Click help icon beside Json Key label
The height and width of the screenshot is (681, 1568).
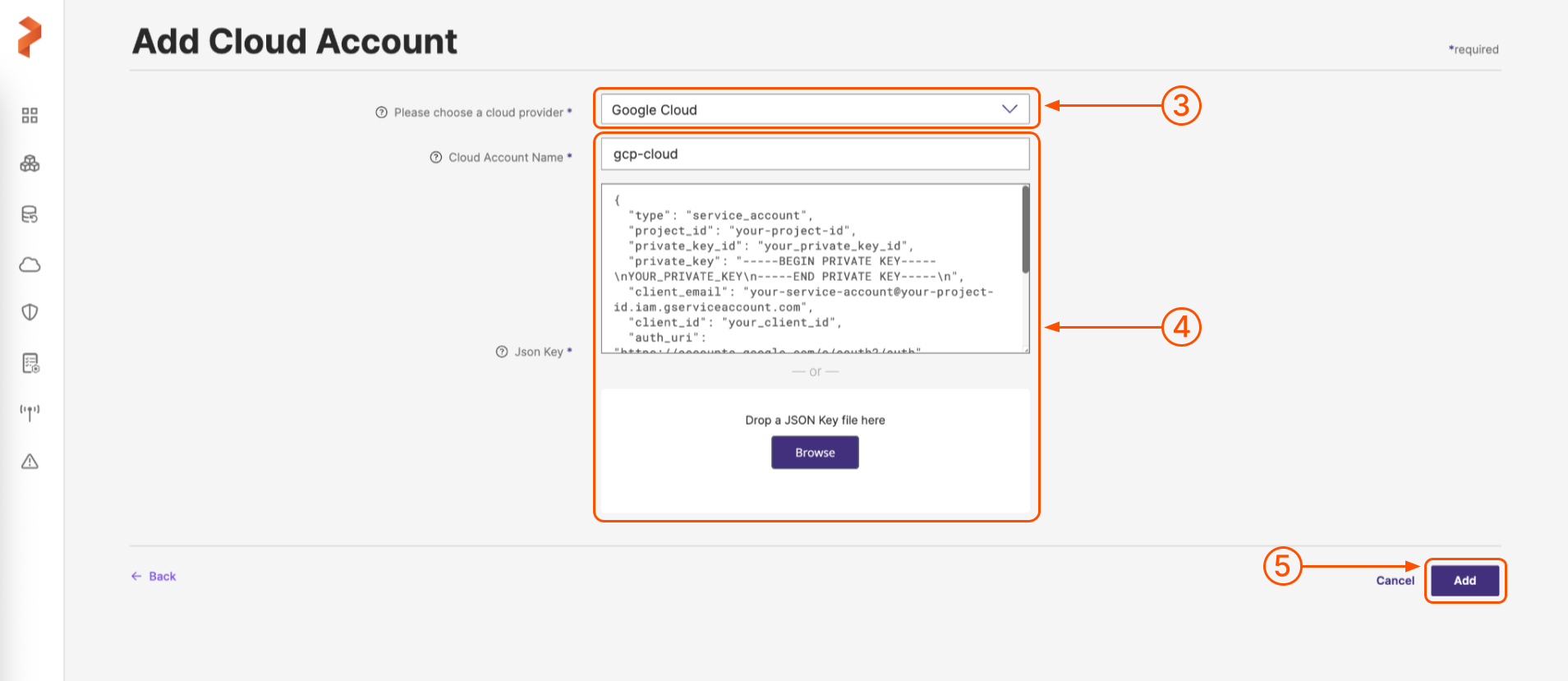(x=502, y=352)
